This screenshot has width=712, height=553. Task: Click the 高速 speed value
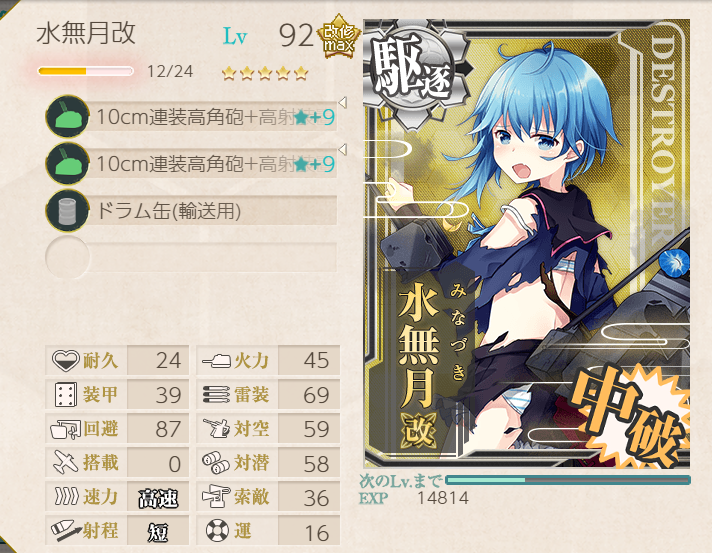tap(158, 498)
